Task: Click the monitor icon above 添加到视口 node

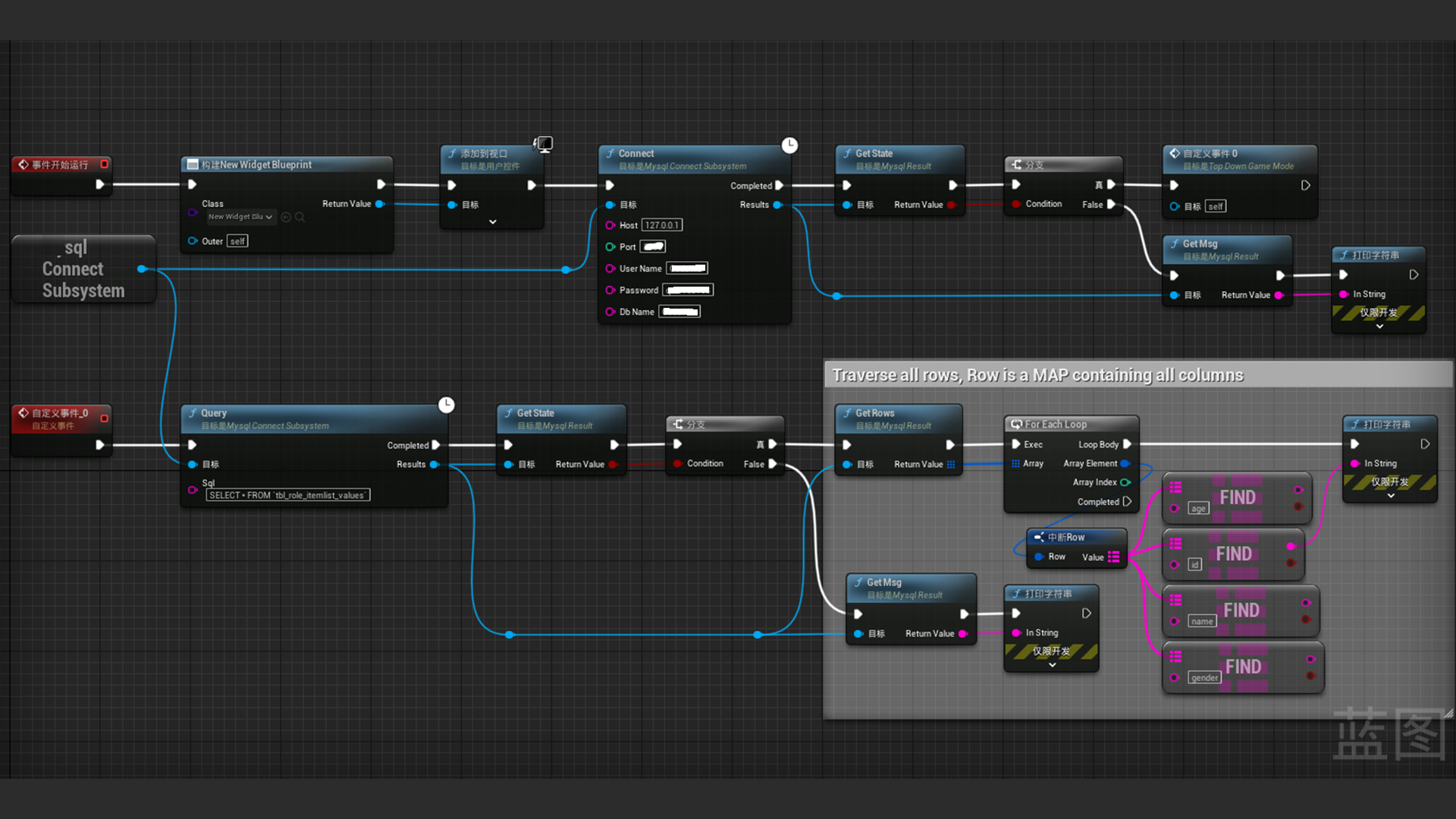Action: [x=543, y=143]
